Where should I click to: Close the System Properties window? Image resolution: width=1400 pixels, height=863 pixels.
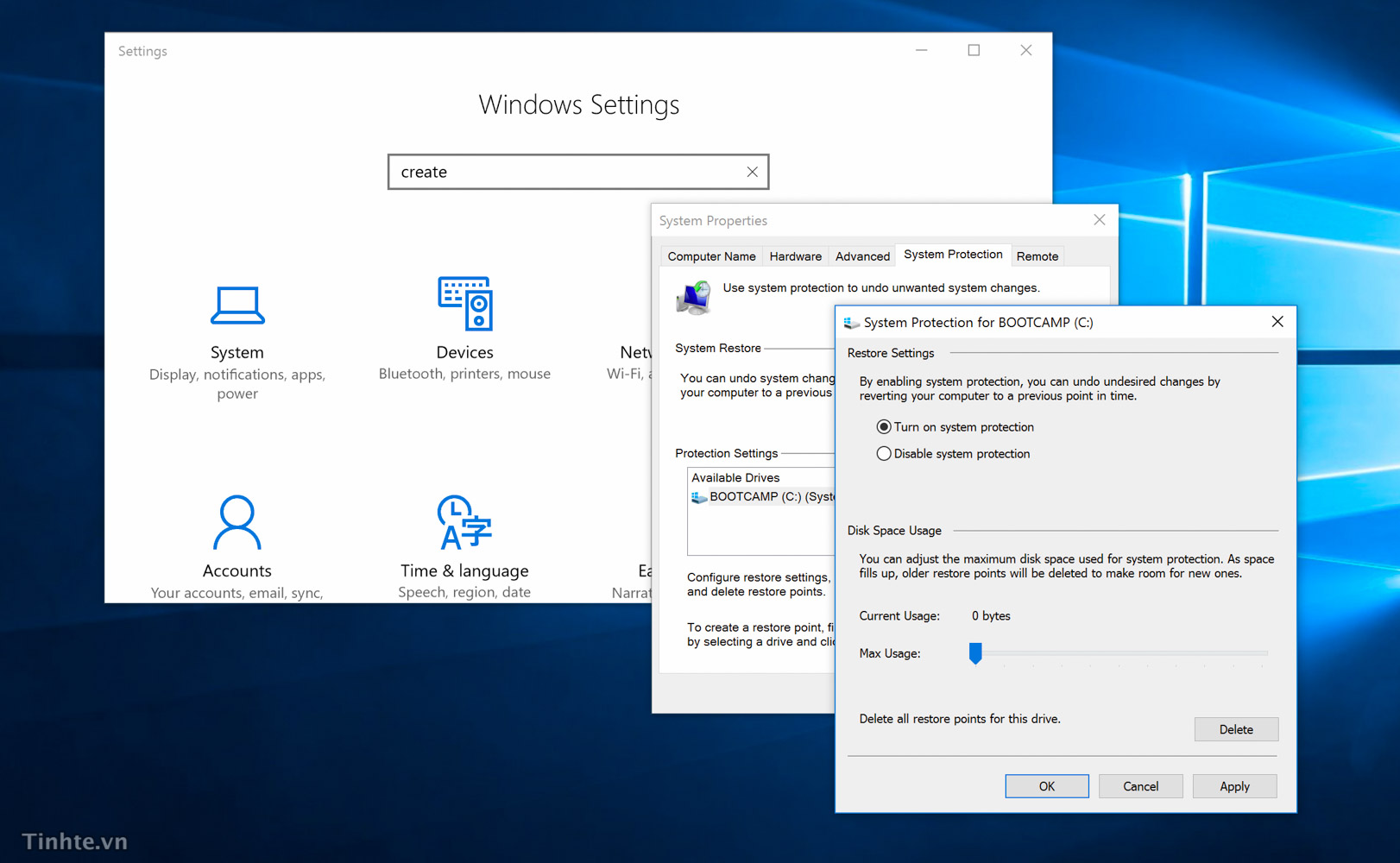tap(1099, 220)
